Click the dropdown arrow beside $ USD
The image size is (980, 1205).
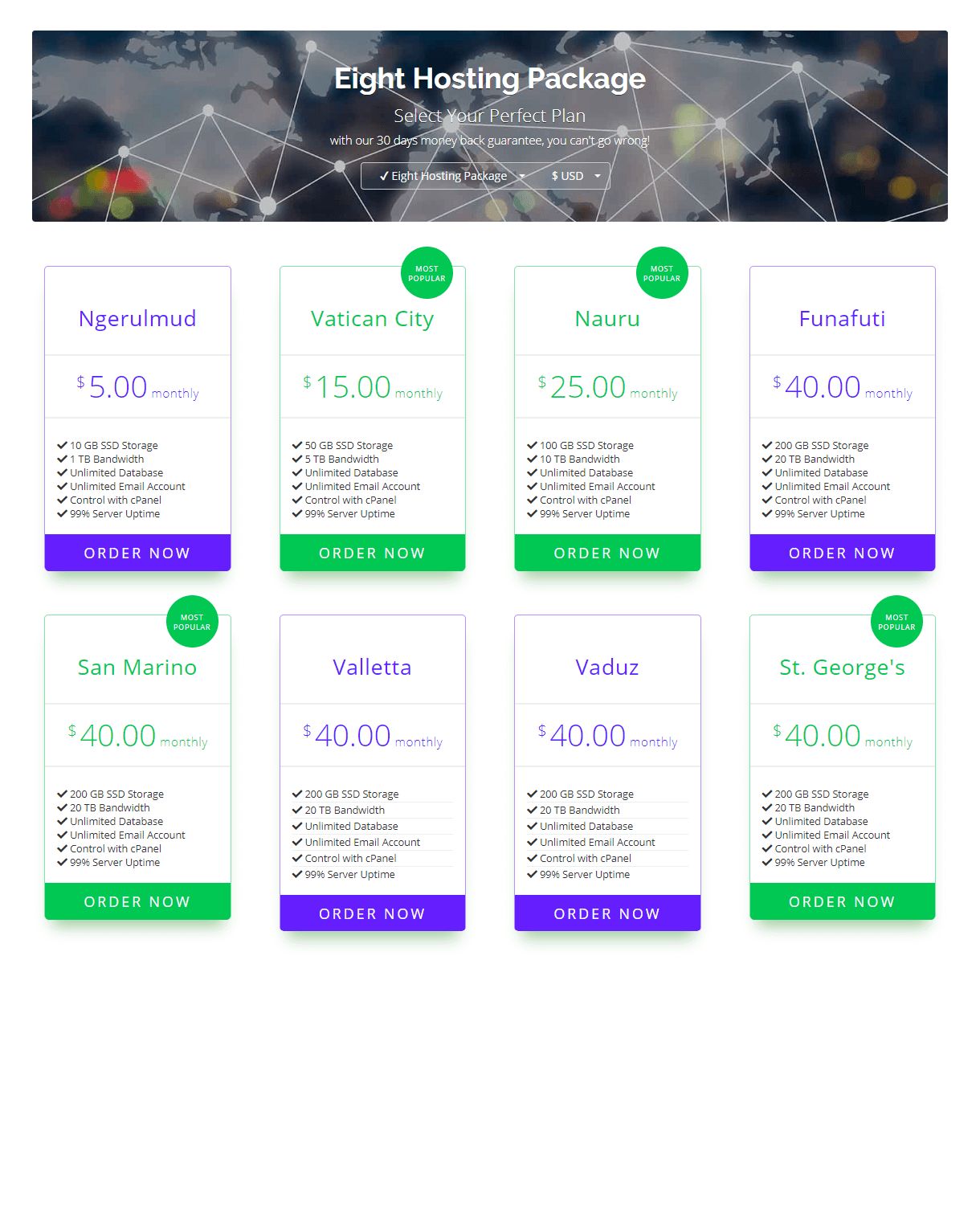coord(598,176)
